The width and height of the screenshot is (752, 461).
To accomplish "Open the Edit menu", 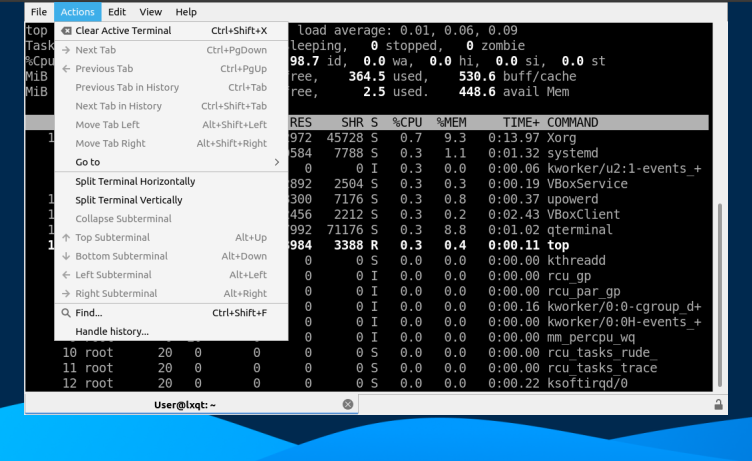I will [x=117, y=12].
